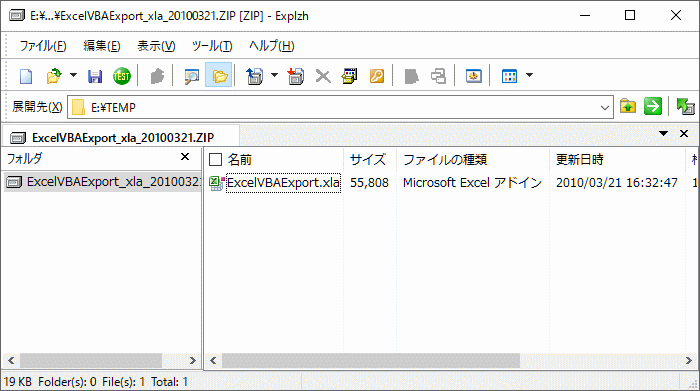The width and height of the screenshot is (700, 391).
Task: Click the green arrow extract-to button
Action: pyautogui.click(x=653, y=107)
